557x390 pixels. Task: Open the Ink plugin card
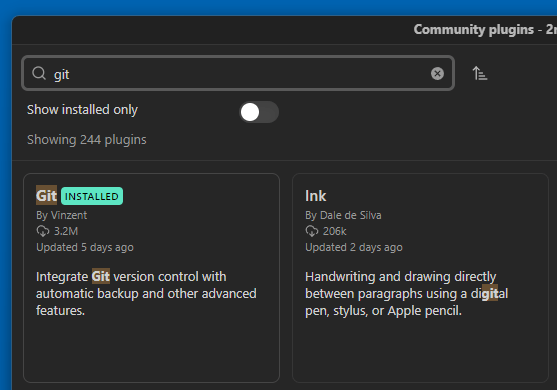[x=420, y=278]
